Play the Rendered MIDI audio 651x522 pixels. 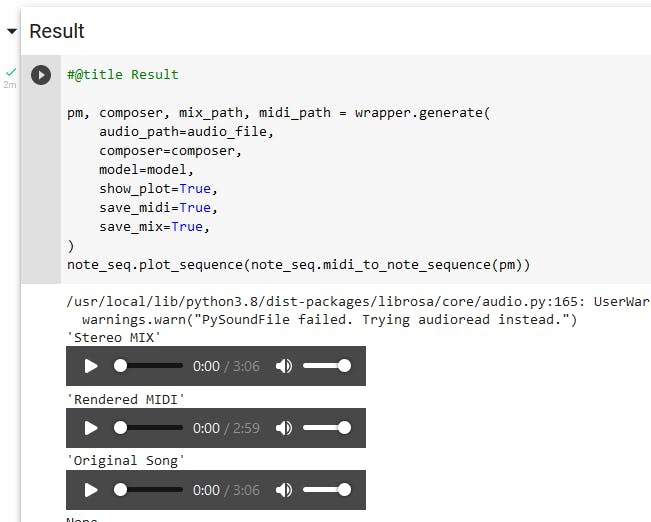tap(91, 428)
